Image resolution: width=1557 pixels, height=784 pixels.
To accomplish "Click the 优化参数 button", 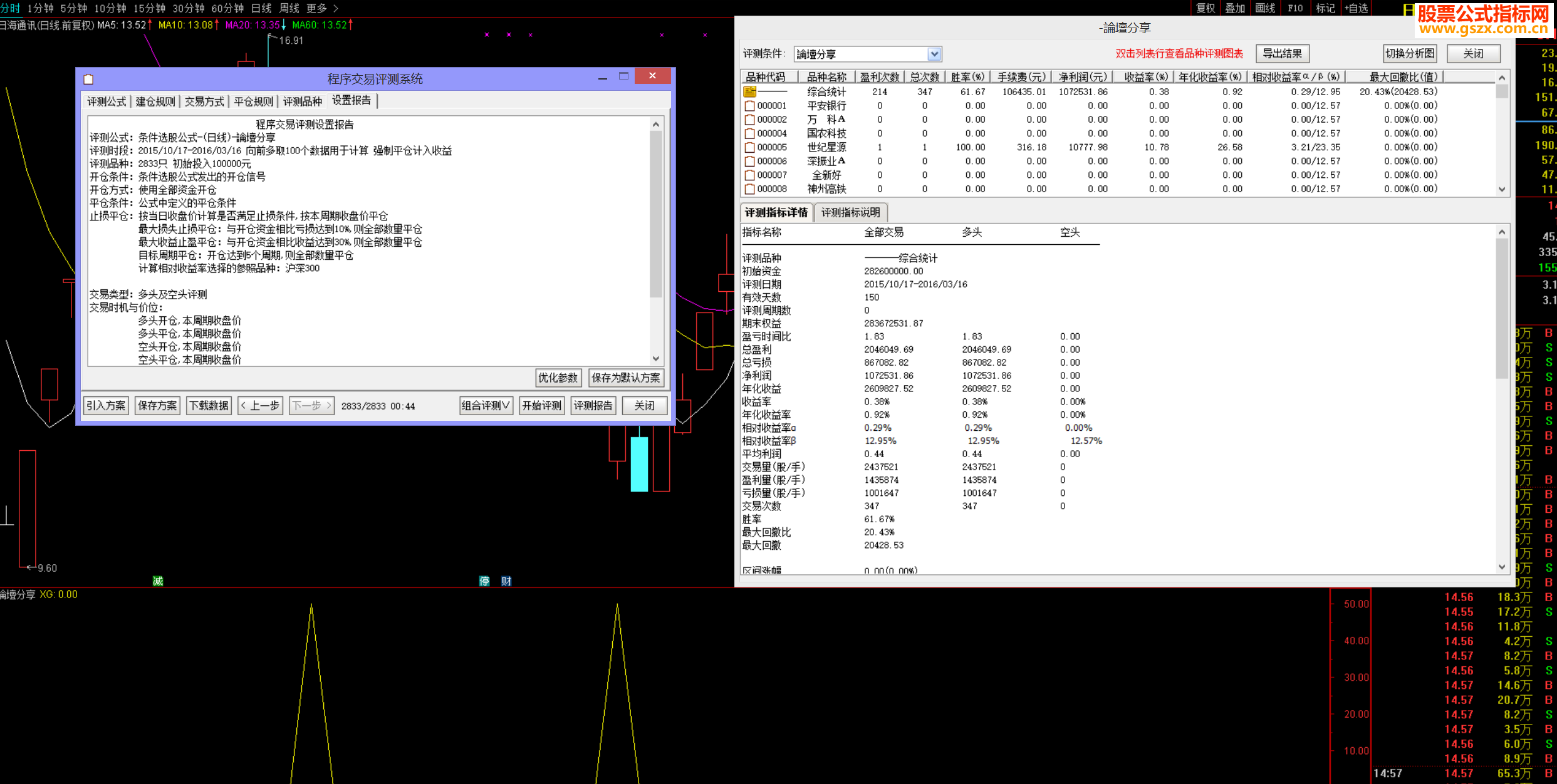I will (x=558, y=378).
